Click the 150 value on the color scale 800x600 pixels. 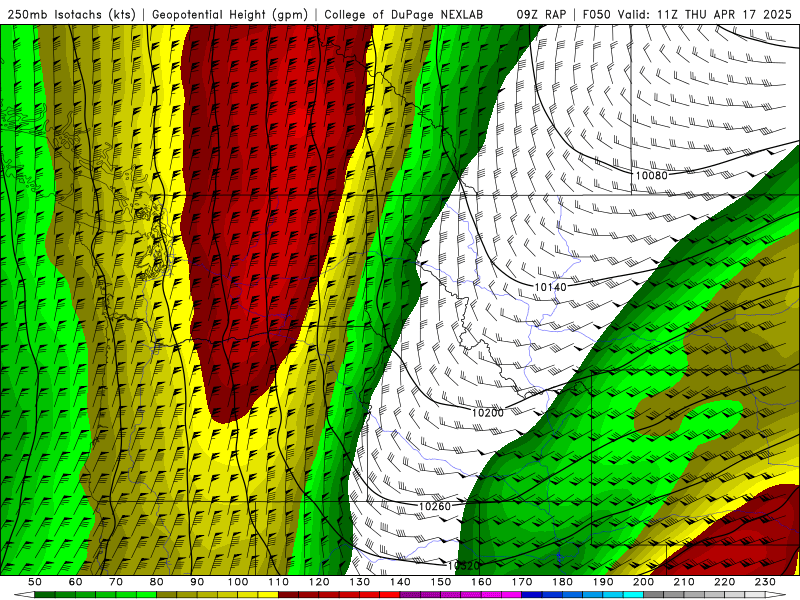pyautogui.click(x=441, y=582)
